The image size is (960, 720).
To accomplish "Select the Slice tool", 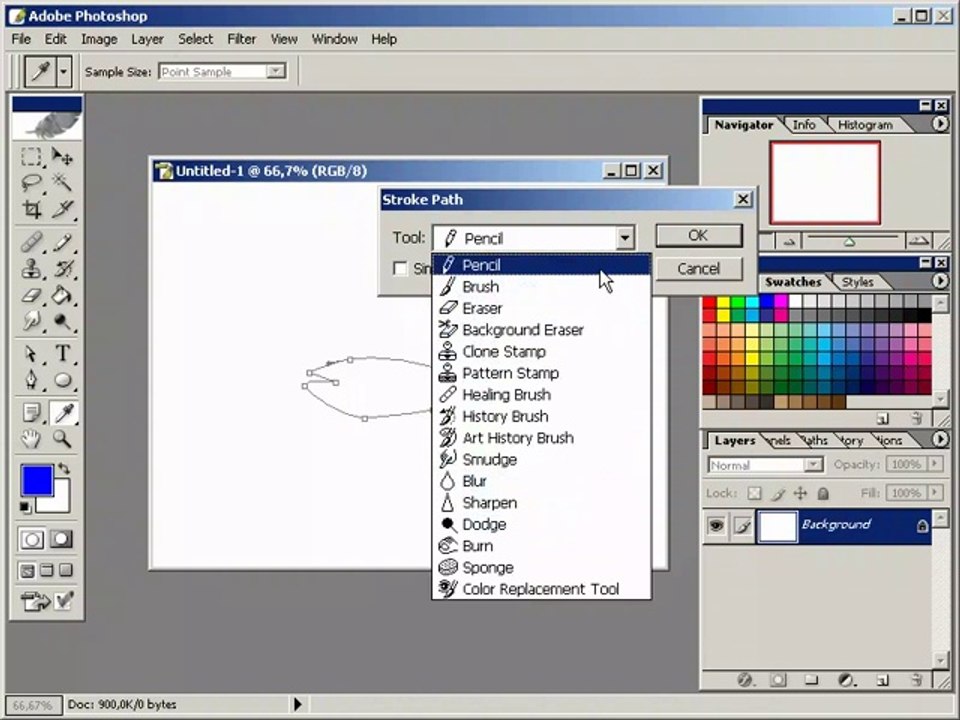I will tap(62, 209).
